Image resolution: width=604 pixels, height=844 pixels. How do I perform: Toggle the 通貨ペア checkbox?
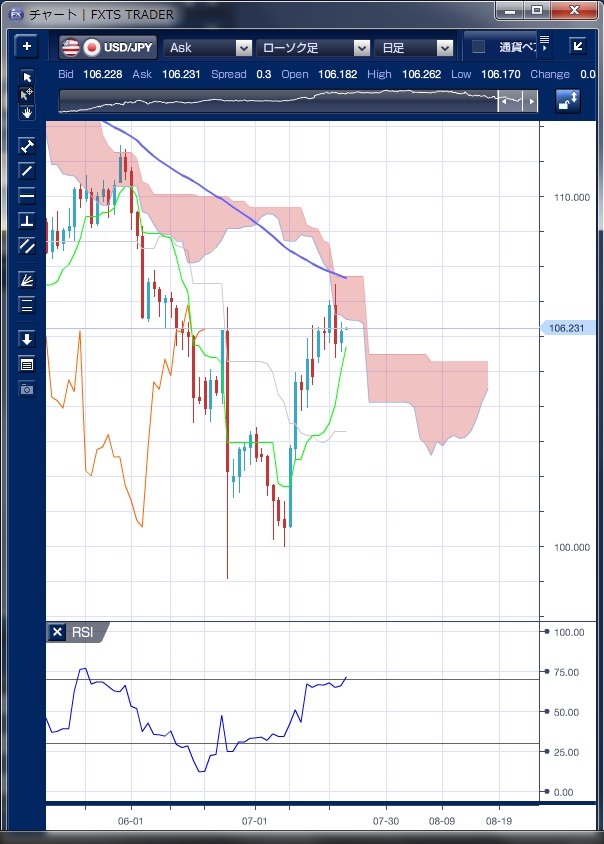click(x=478, y=47)
